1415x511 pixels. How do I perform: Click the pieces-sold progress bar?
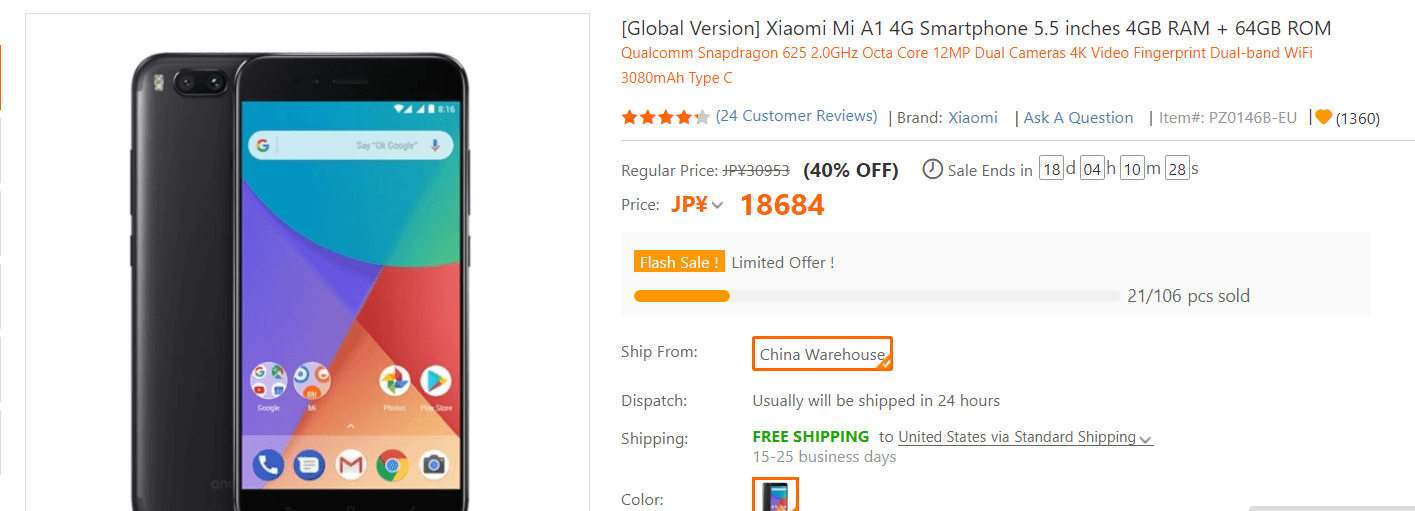click(877, 296)
